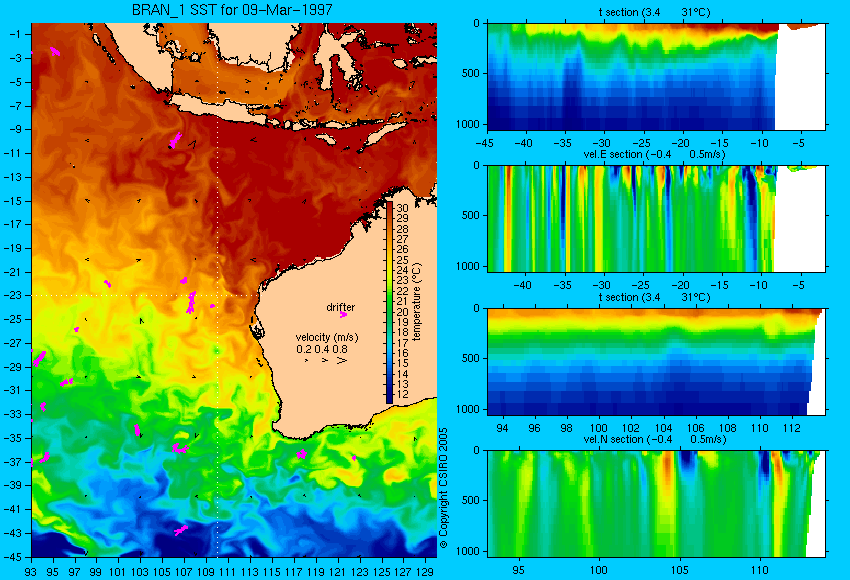850x580 pixels.
Task: Click the "BRAN_1 SST for 09-Mar-1997" title
Action: (232, 10)
